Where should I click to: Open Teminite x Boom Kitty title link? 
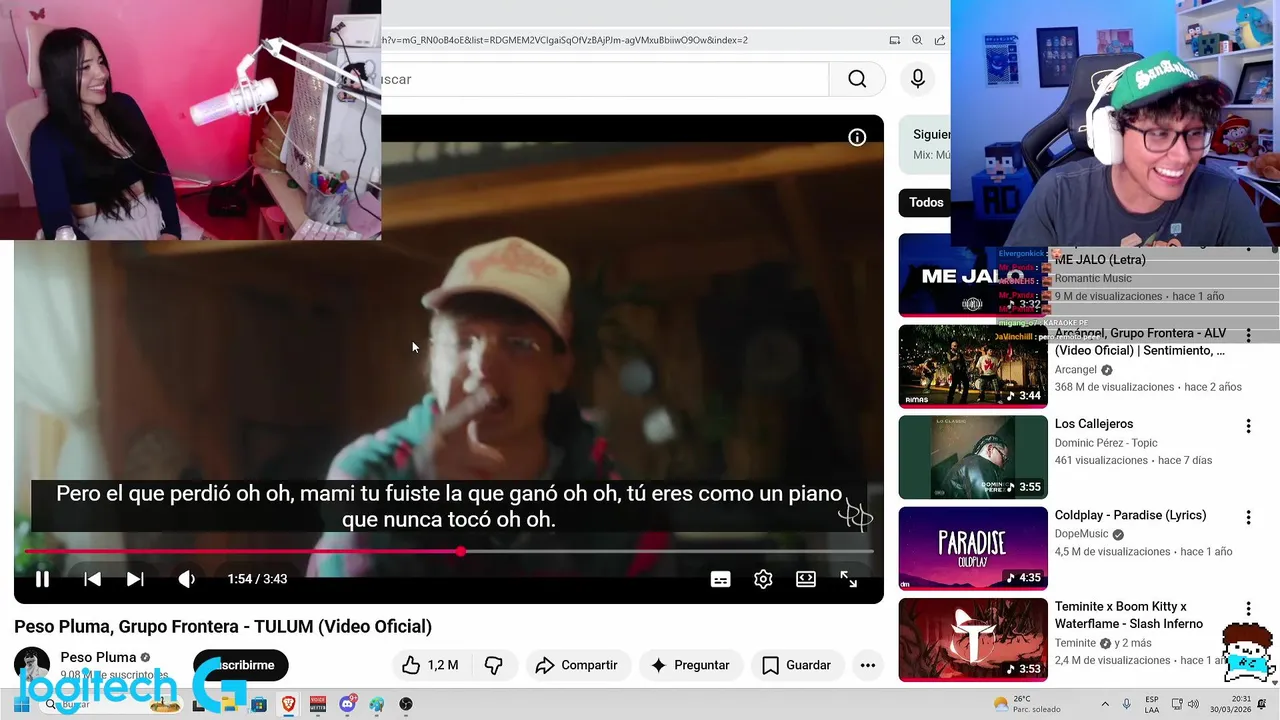[x=1129, y=615]
